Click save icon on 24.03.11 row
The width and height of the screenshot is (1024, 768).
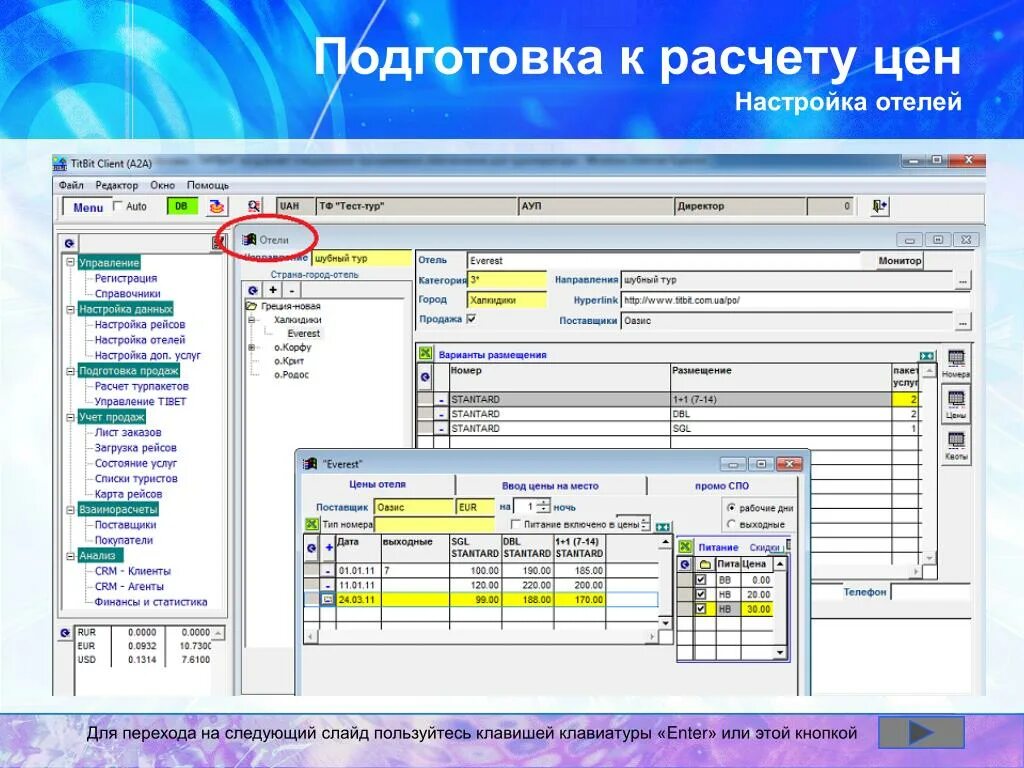click(328, 600)
